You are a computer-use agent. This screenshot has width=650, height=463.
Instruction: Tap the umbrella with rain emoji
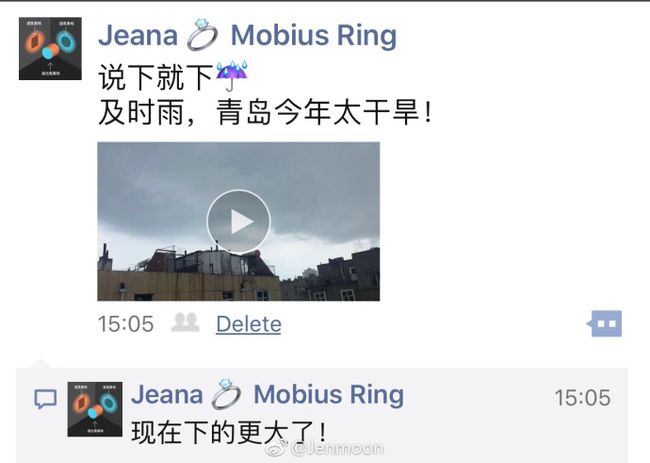[x=232, y=76]
